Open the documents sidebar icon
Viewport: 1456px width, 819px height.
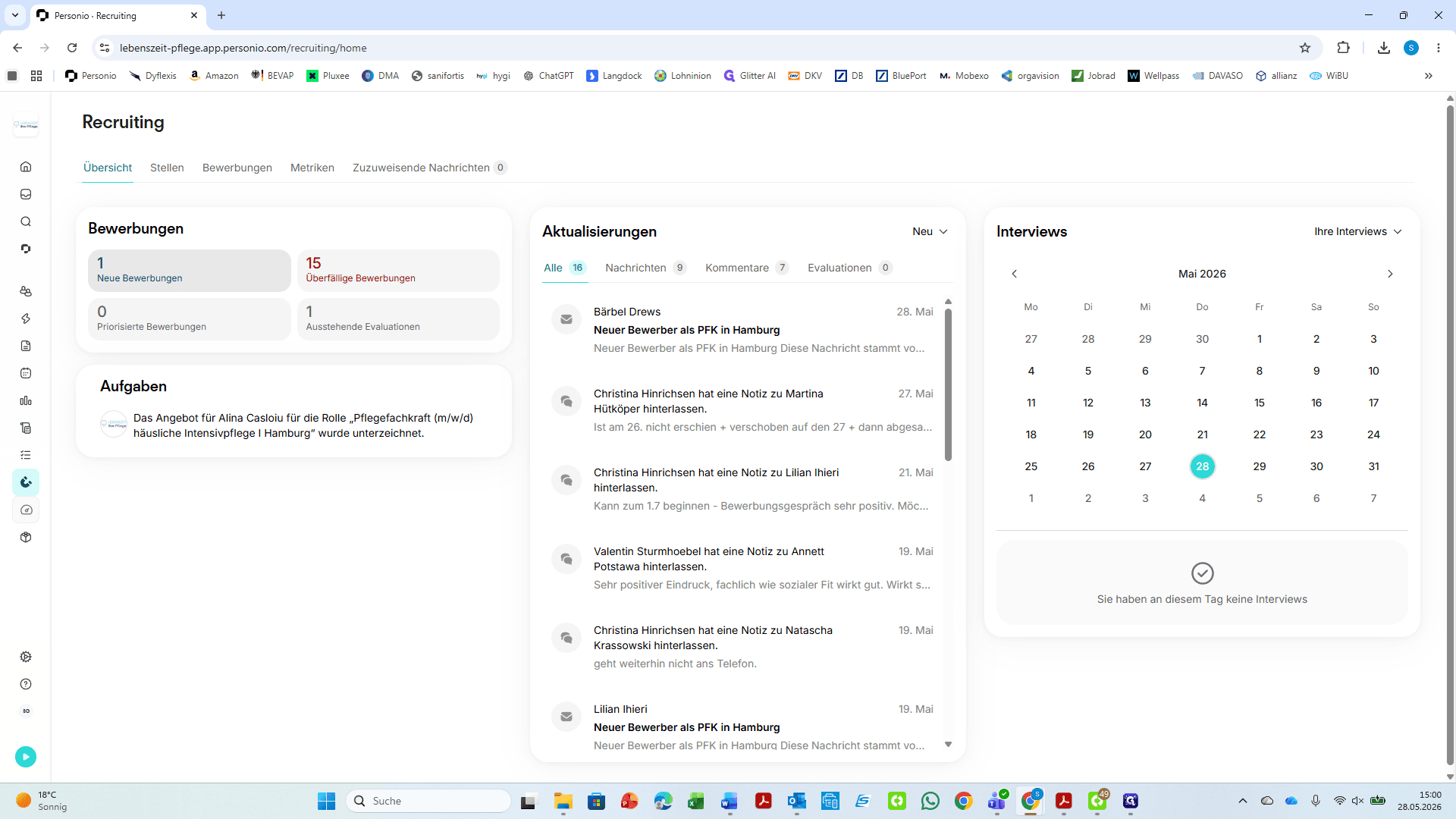tap(26, 346)
